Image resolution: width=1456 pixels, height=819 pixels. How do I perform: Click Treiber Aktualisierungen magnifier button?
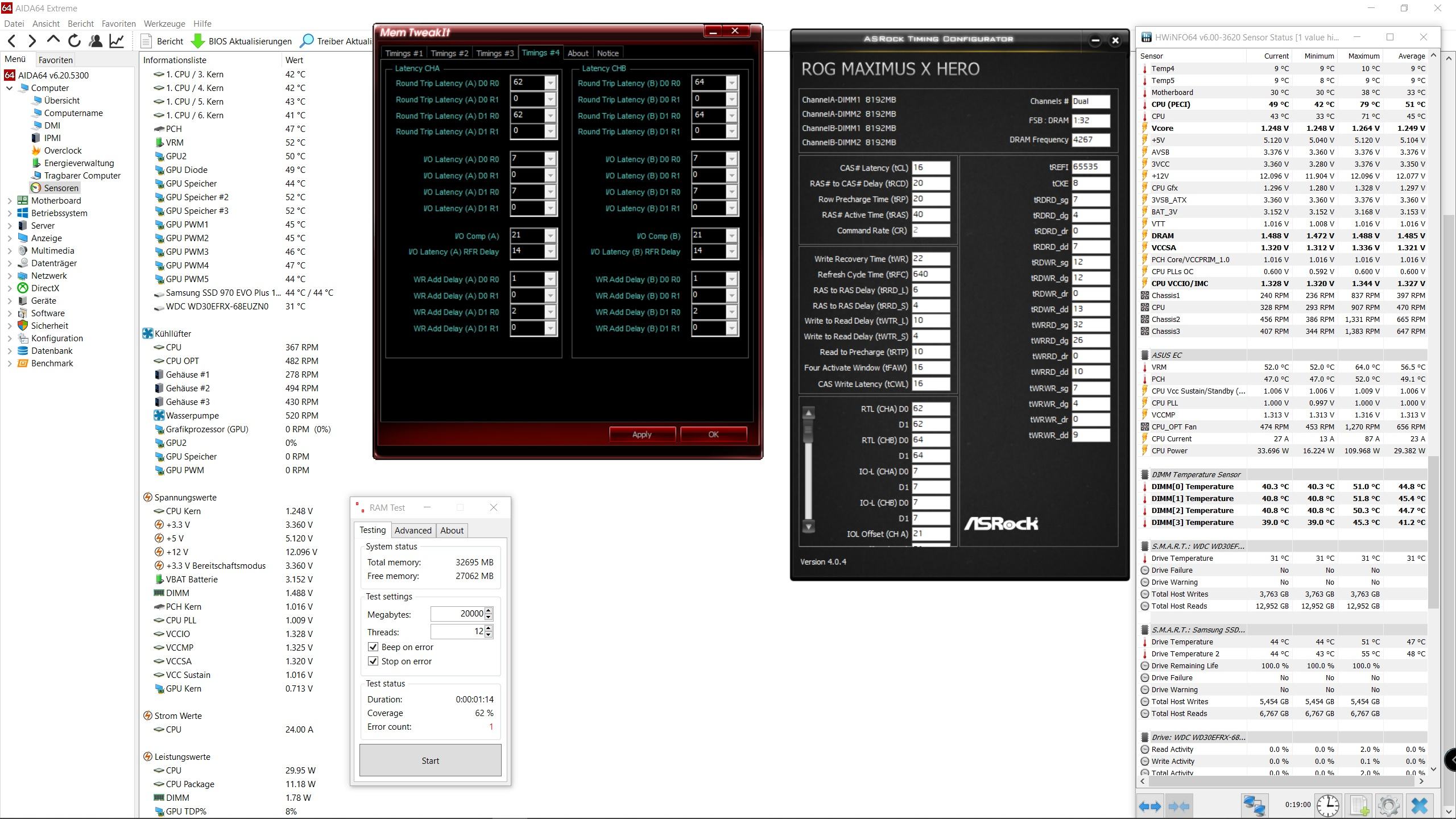pyautogui.click(x=336, y=41)
